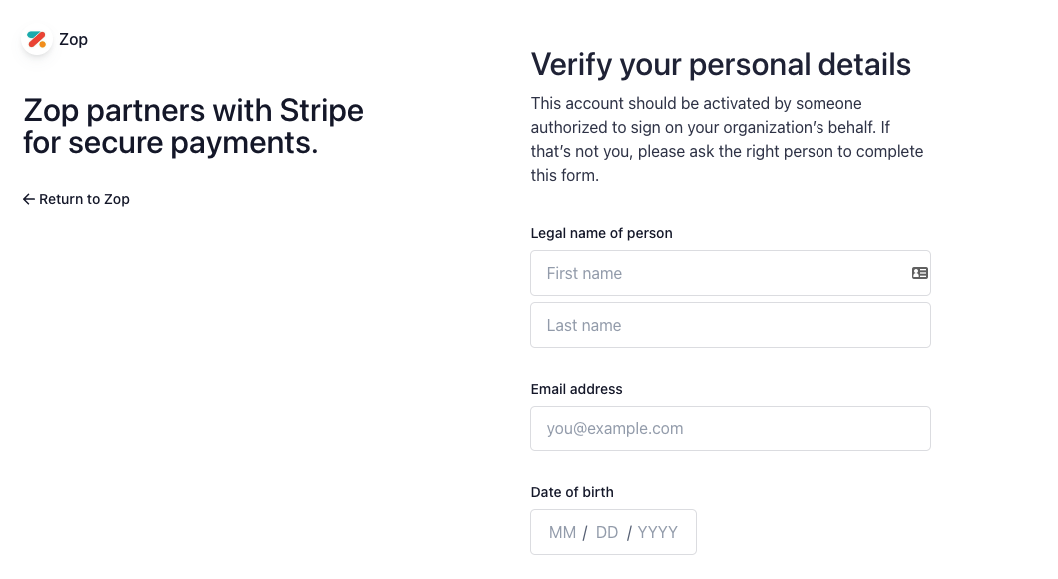Follow the Return to Zop link
Viewport: 1058px width, 579px height.
click(76, 199)
